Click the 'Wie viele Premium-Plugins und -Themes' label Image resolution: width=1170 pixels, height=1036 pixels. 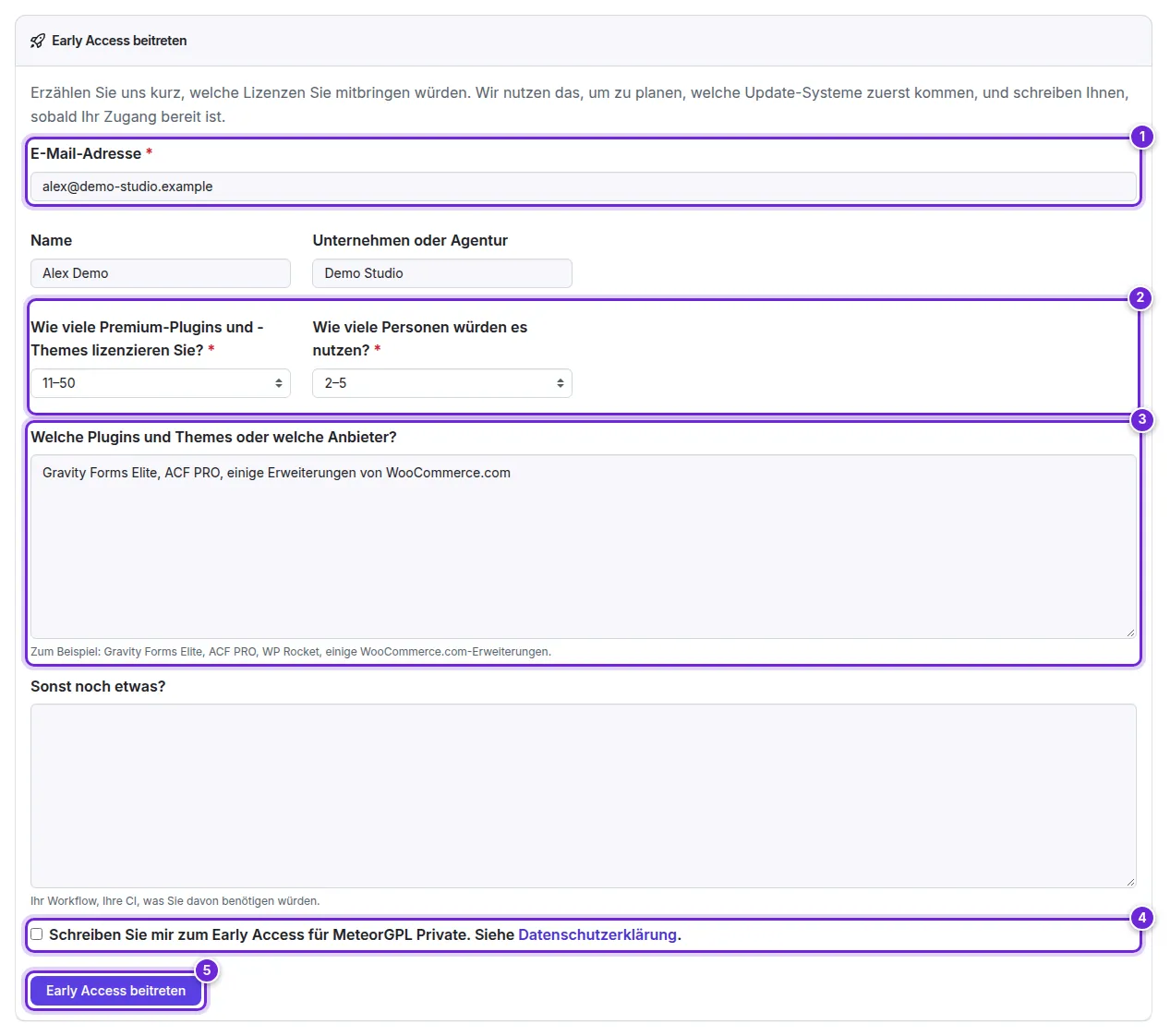click(x=147, y=339)
